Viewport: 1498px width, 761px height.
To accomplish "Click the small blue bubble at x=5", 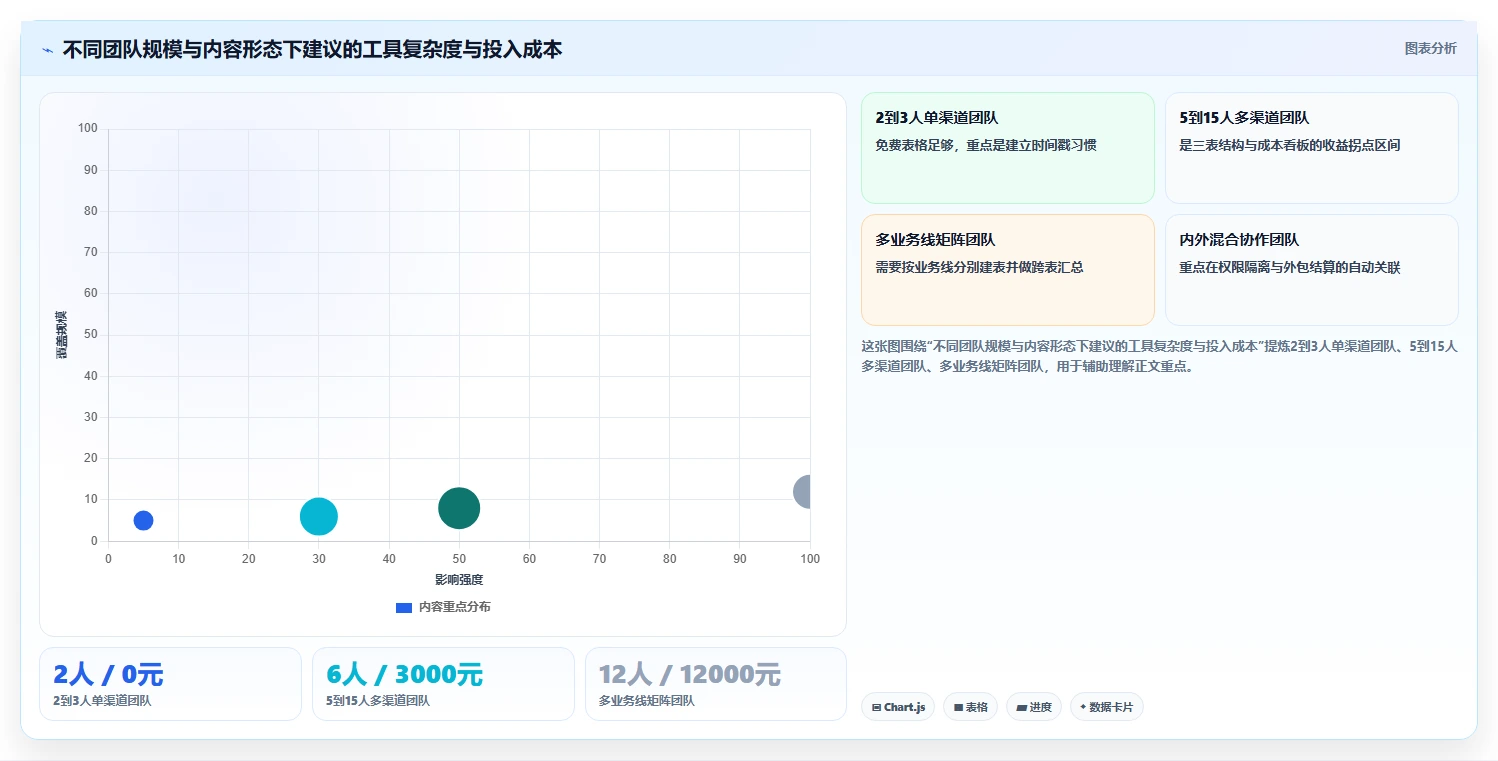I will pos(143,520).
